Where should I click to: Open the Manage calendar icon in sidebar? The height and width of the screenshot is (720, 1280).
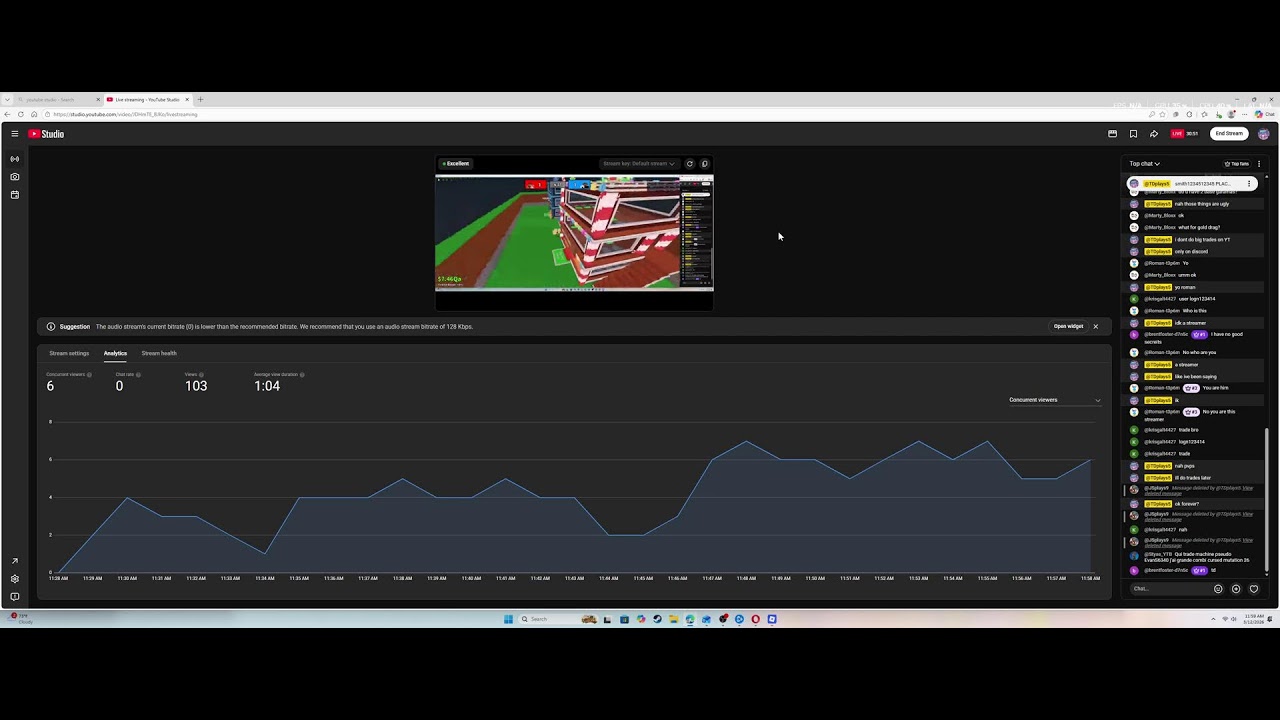[x=14, y=195]
